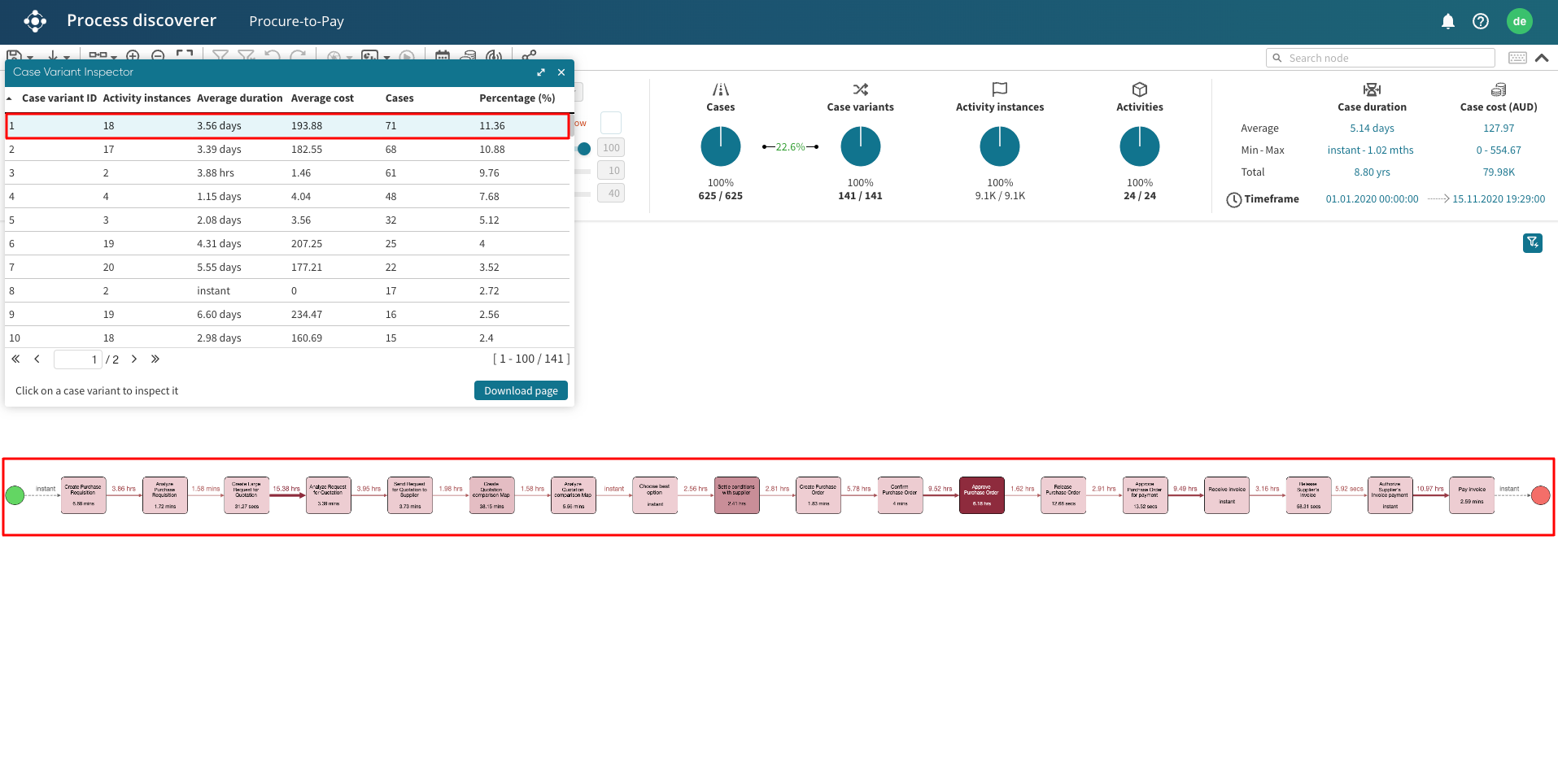The height and width of the screenshot is (784, 1558).
Task: Open the user avatar 'de' menu
Action: click(1519, 21)
